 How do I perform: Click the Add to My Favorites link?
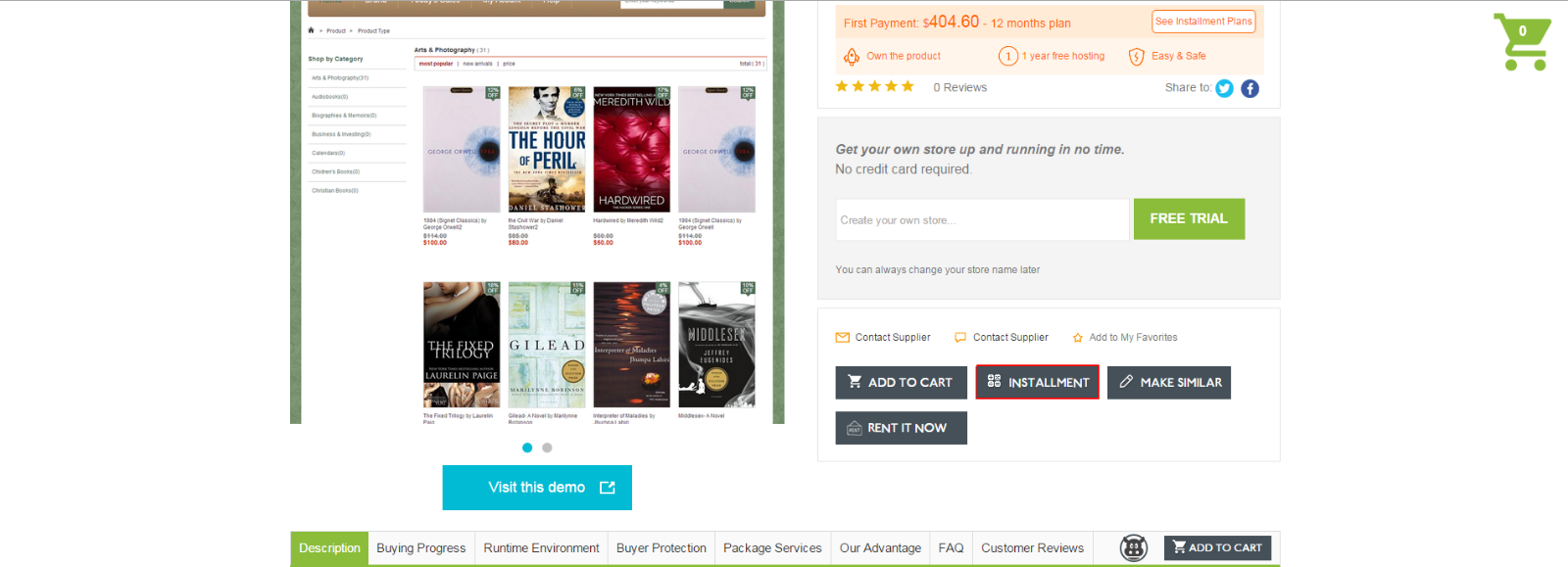pos(1133,338)
